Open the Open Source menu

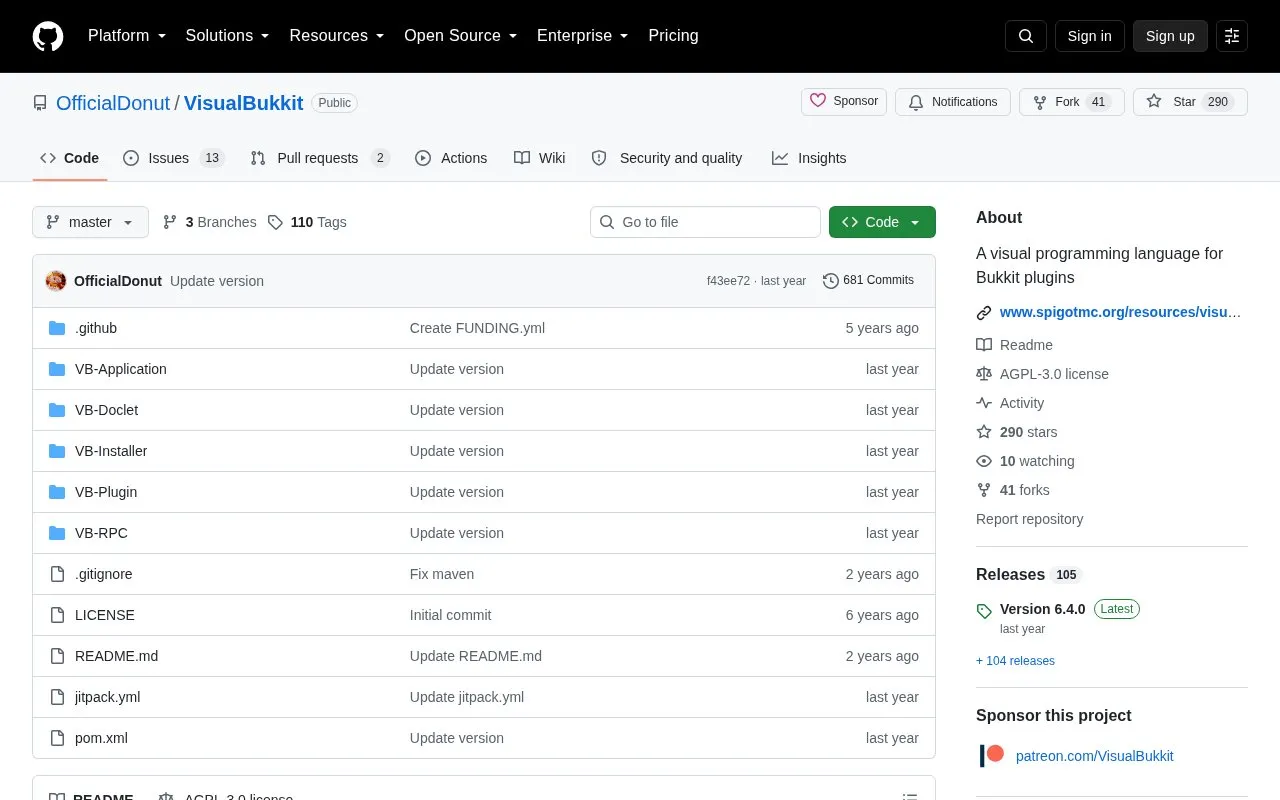tap(461, 36)
